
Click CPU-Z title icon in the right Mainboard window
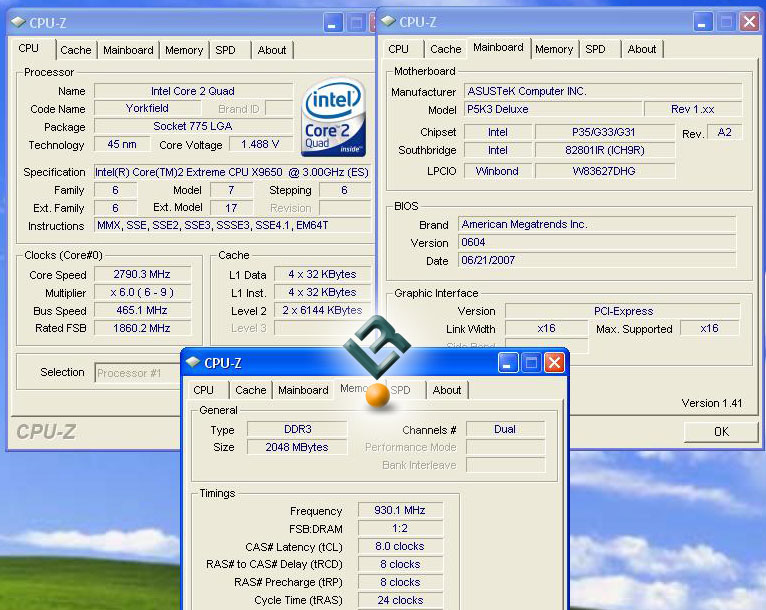pyautogui.click(x=388, y=21)
